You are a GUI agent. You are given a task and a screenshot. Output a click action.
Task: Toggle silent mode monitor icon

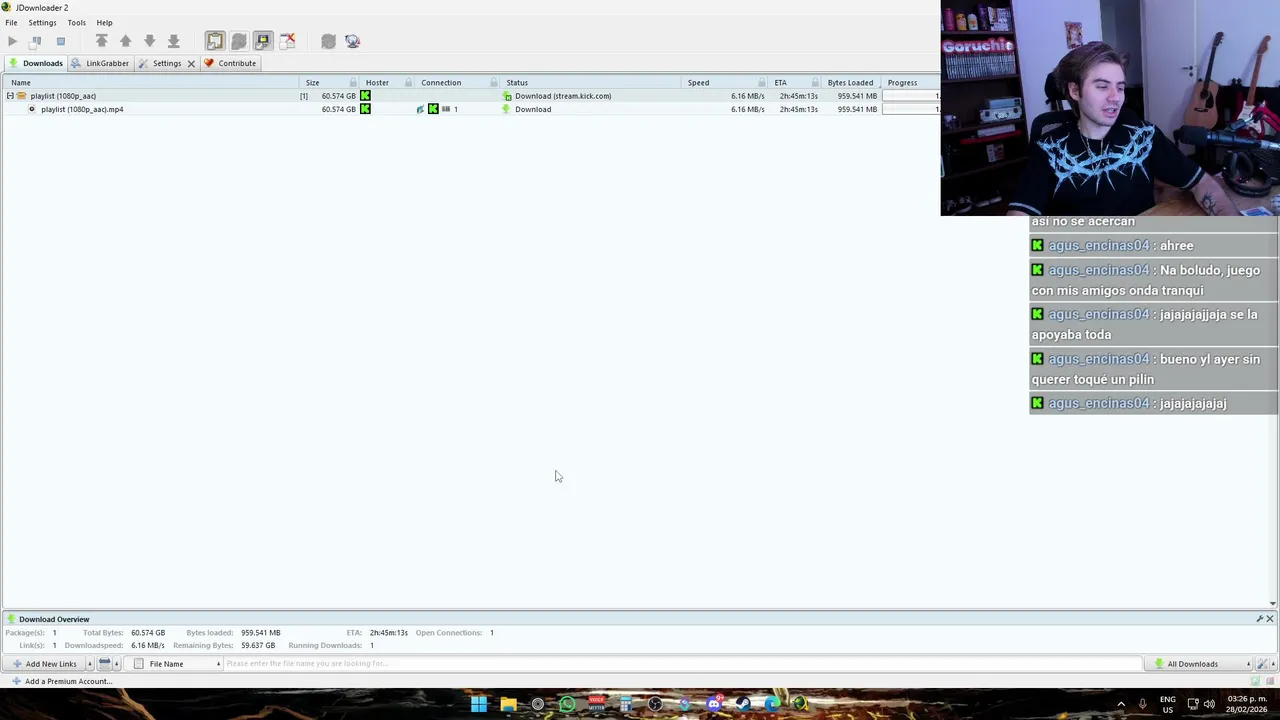coord(263,41)
